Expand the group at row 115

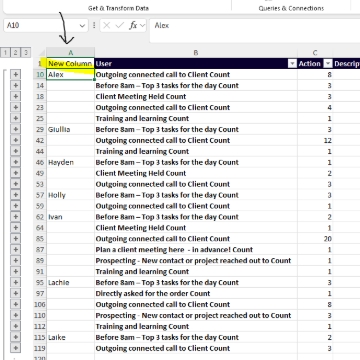coord(15,337)
